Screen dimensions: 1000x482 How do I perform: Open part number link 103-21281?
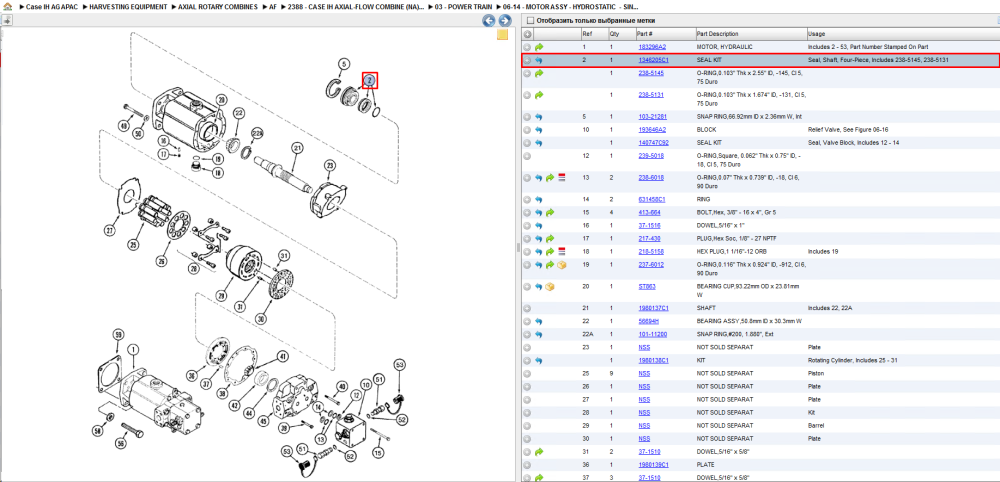pos(652,117)
